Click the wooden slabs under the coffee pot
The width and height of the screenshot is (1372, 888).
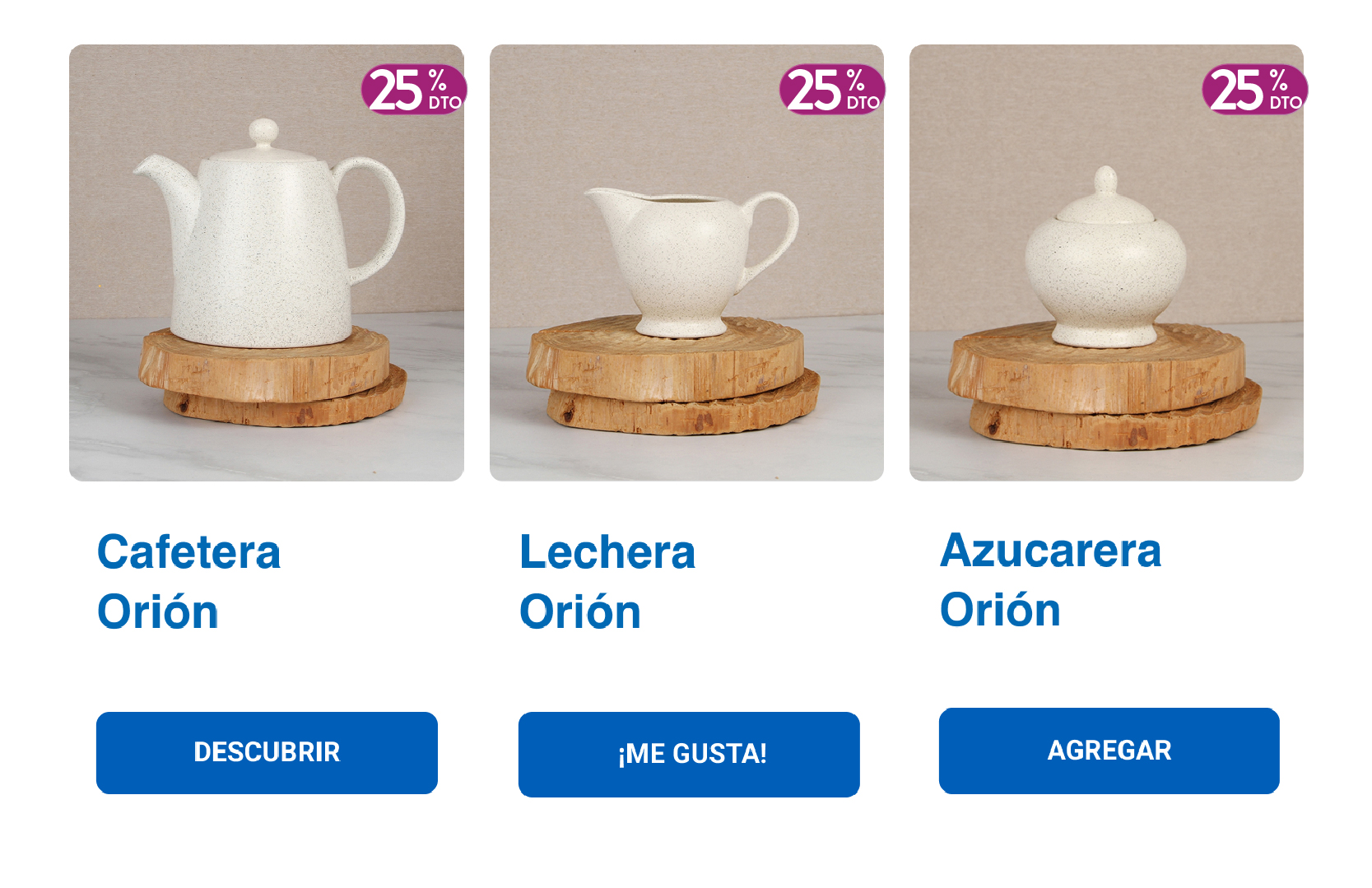click(272, 376)
